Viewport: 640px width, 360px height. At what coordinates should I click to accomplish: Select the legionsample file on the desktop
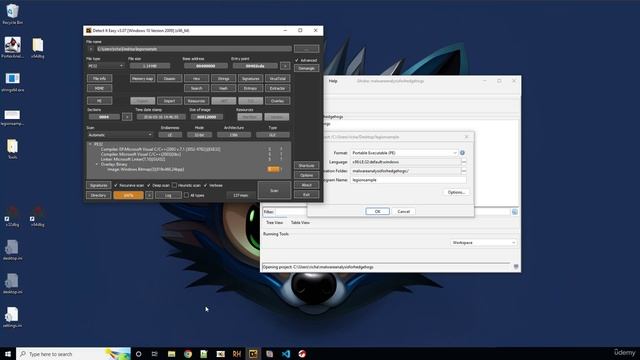coord(12,117)
